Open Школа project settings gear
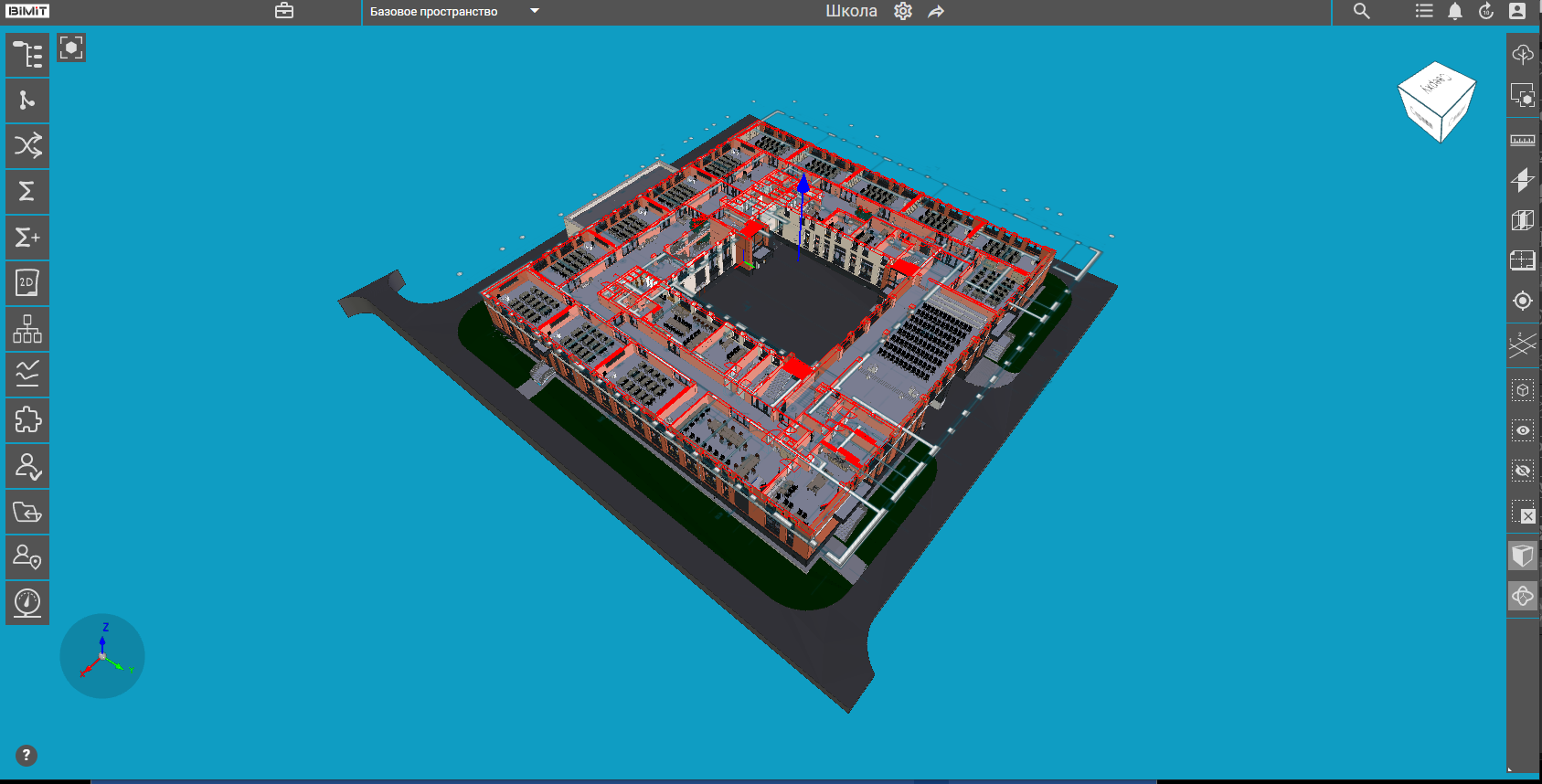 coord(903,11)
